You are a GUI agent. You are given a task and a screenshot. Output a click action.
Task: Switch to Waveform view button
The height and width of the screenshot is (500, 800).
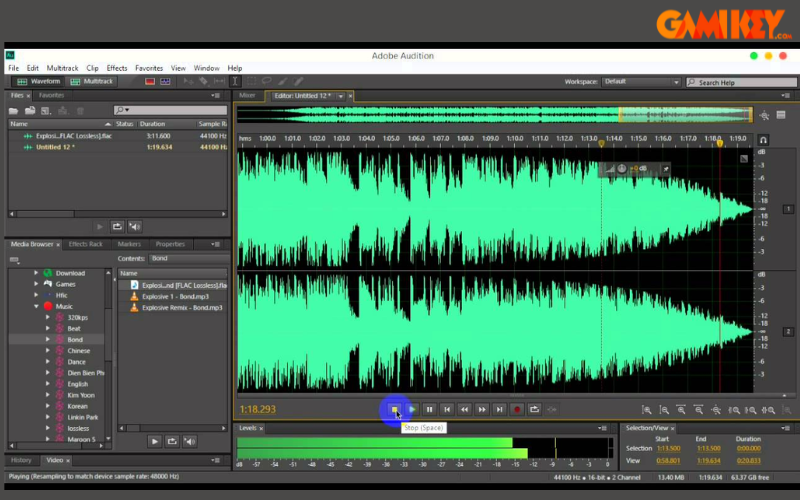[39, 81]
